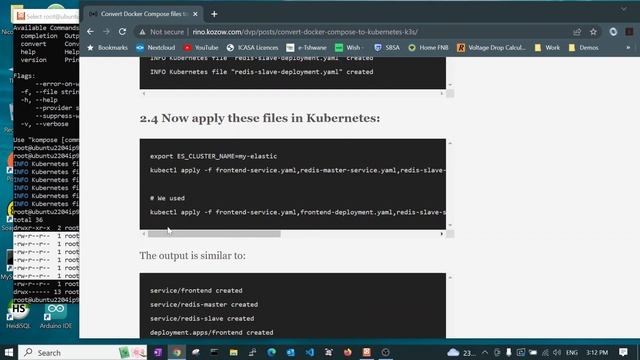The width and height of the screenshot is (640, 360).
Task: Click up arrow of kubectl code block
Action: (x=450, y=143)
